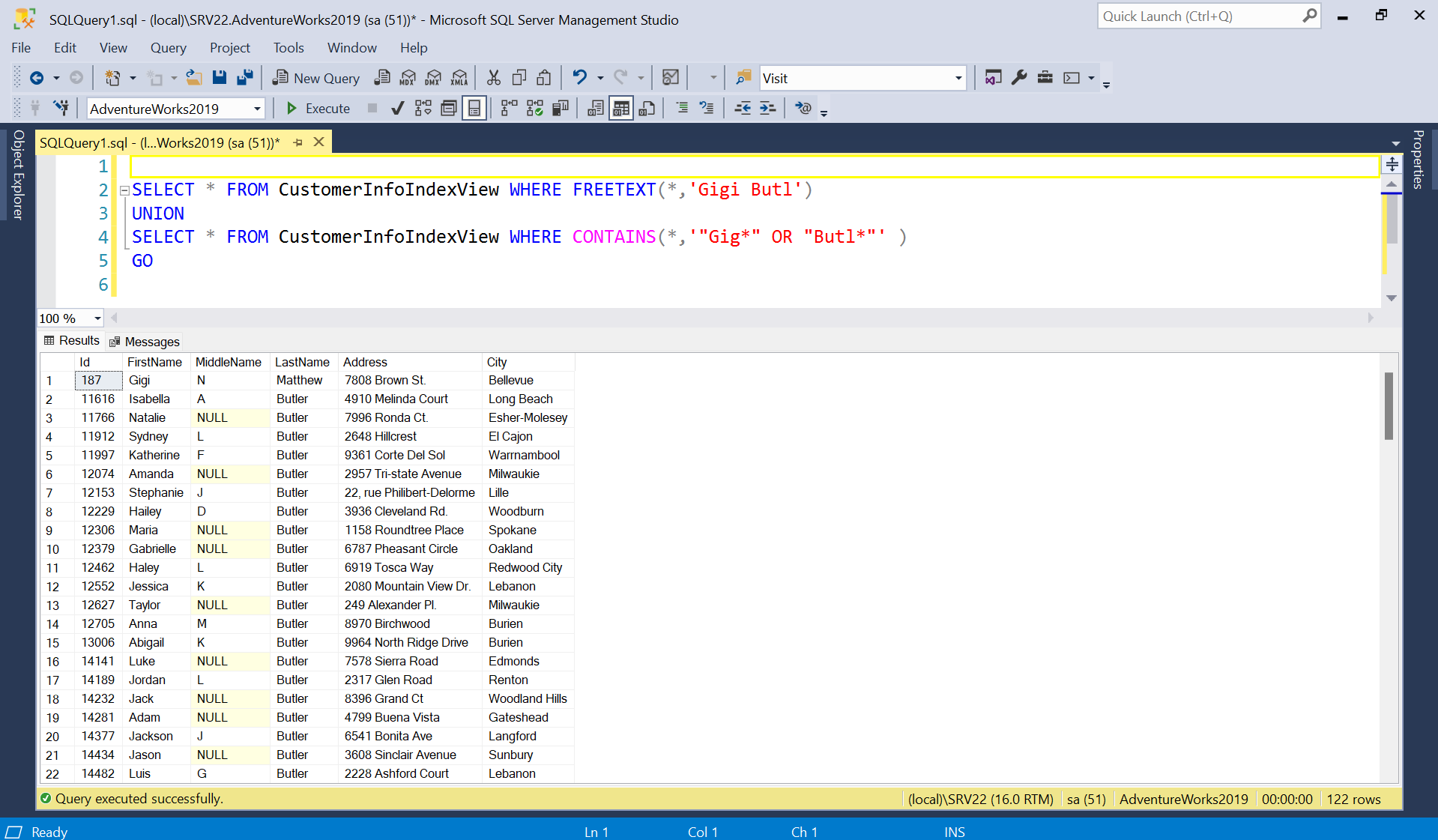Screen dimensions: 1438x840
Task: Undo the last edit
Action: tap(579, 77)
